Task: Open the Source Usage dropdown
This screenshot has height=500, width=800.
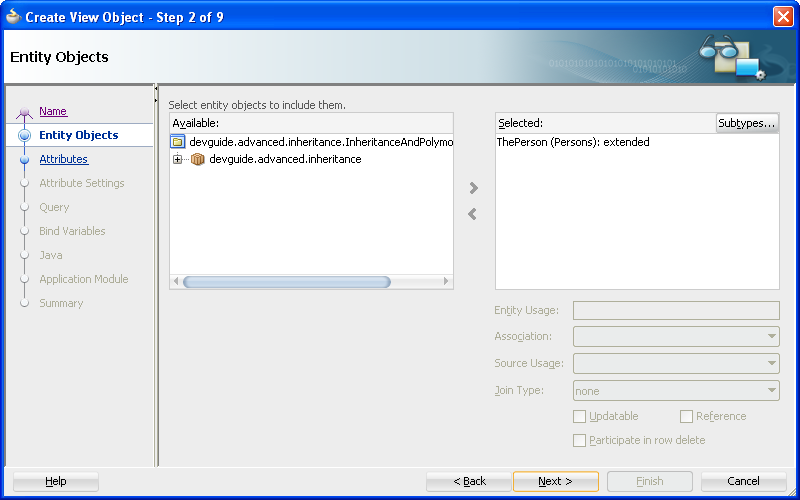Action: (x=770, y=363)
